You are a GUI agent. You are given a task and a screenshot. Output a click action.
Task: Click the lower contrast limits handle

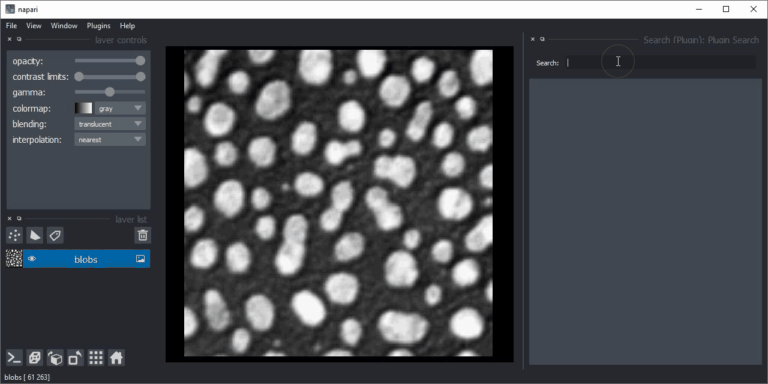coord(79,77)
